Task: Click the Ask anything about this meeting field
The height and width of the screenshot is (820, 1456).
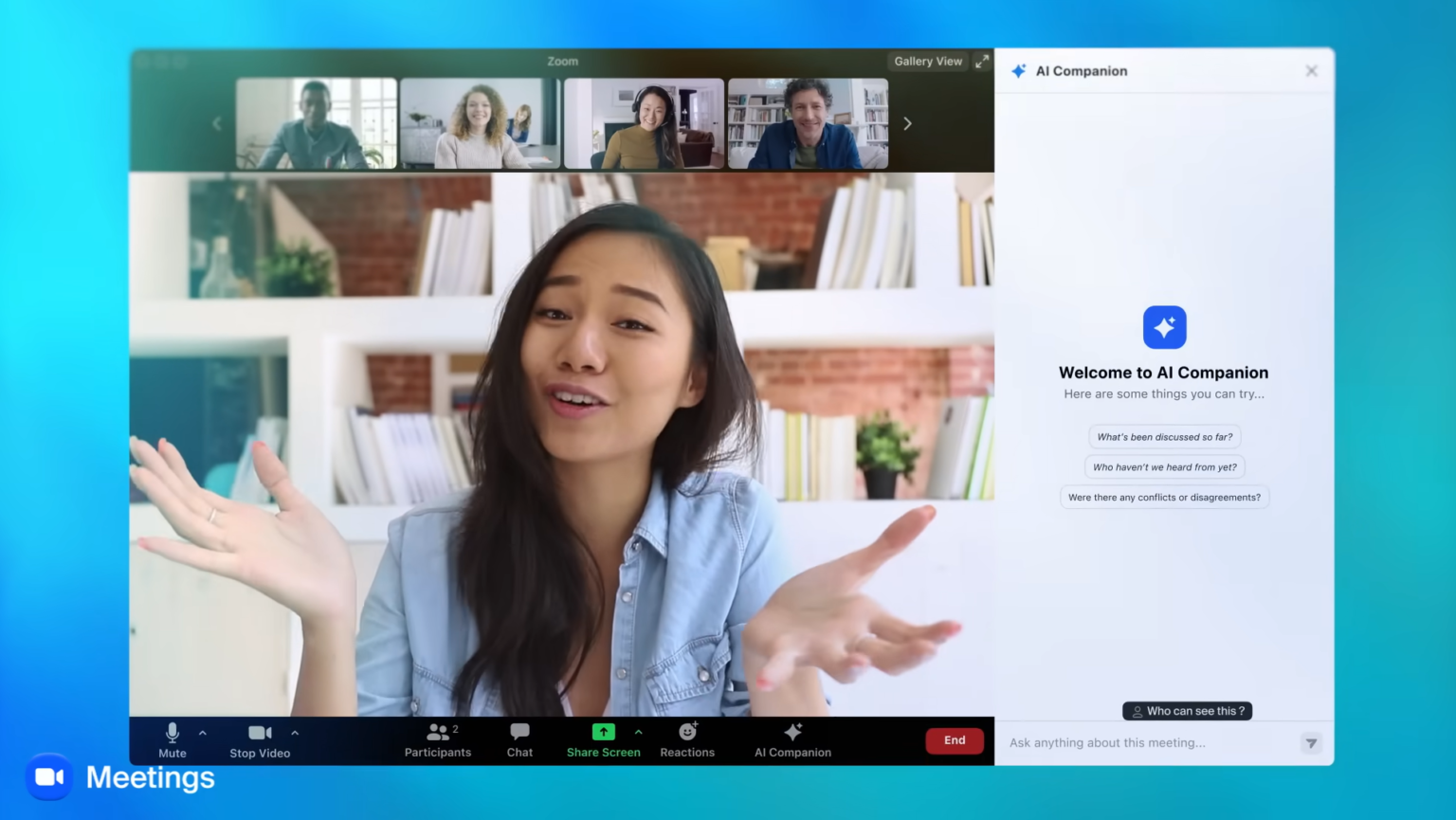Action: point(1137,742)
